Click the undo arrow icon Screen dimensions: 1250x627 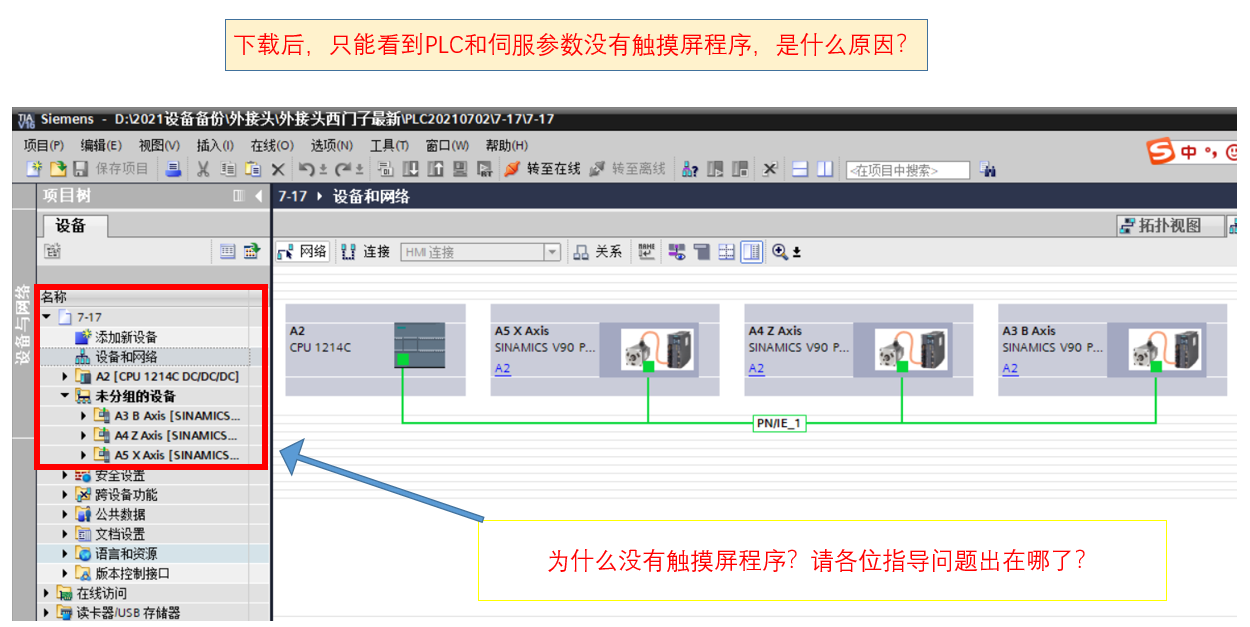[x=308, y=169]
